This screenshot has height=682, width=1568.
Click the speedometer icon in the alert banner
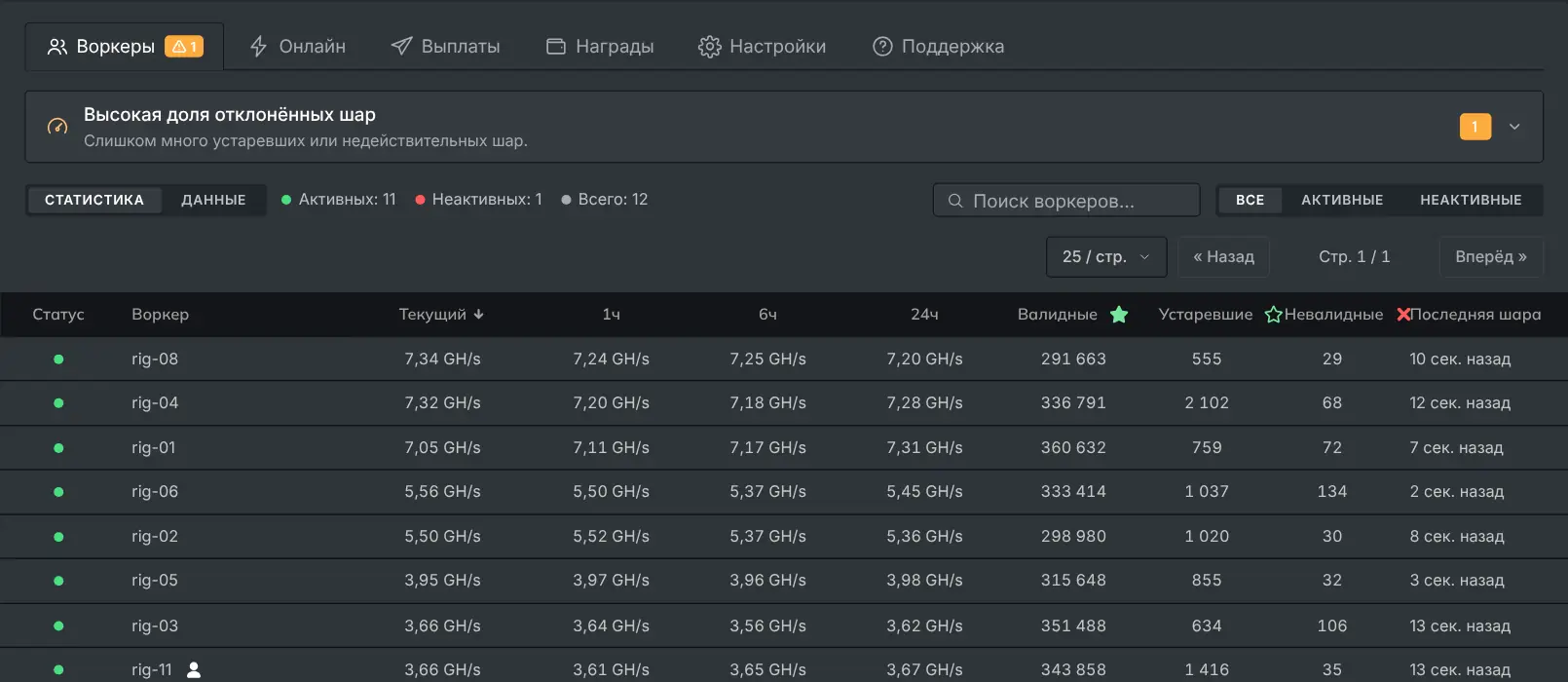tap(57, 127)
